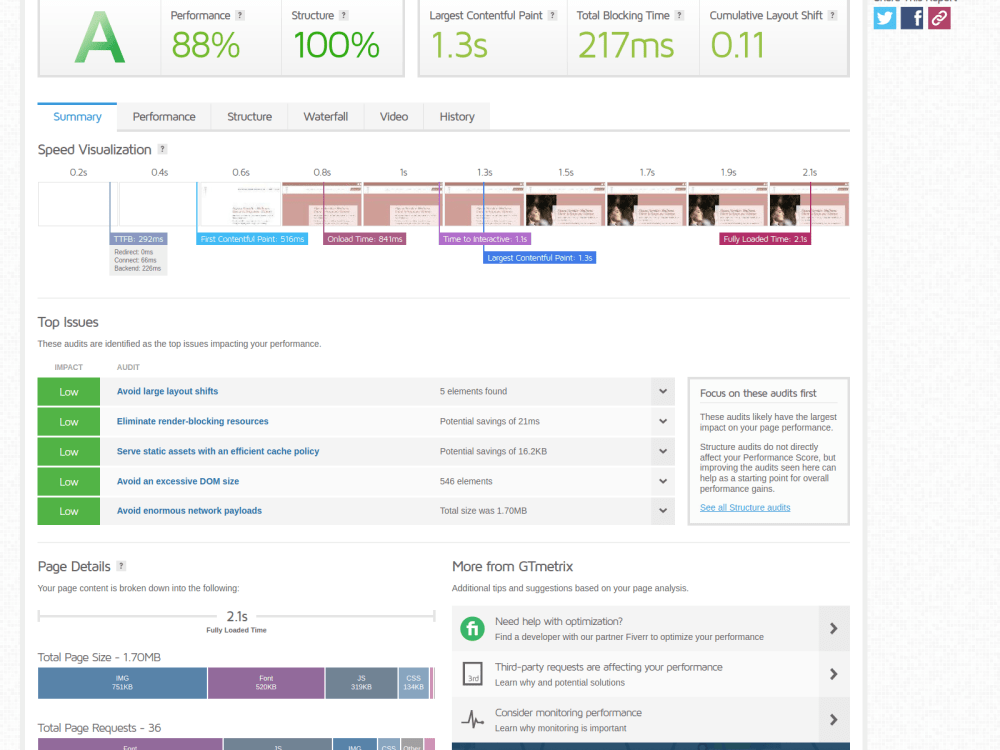This screenshot has width=1000, height=750.
Task: Click the Fiverr logo icon
Action: click(x=473, y=629)
